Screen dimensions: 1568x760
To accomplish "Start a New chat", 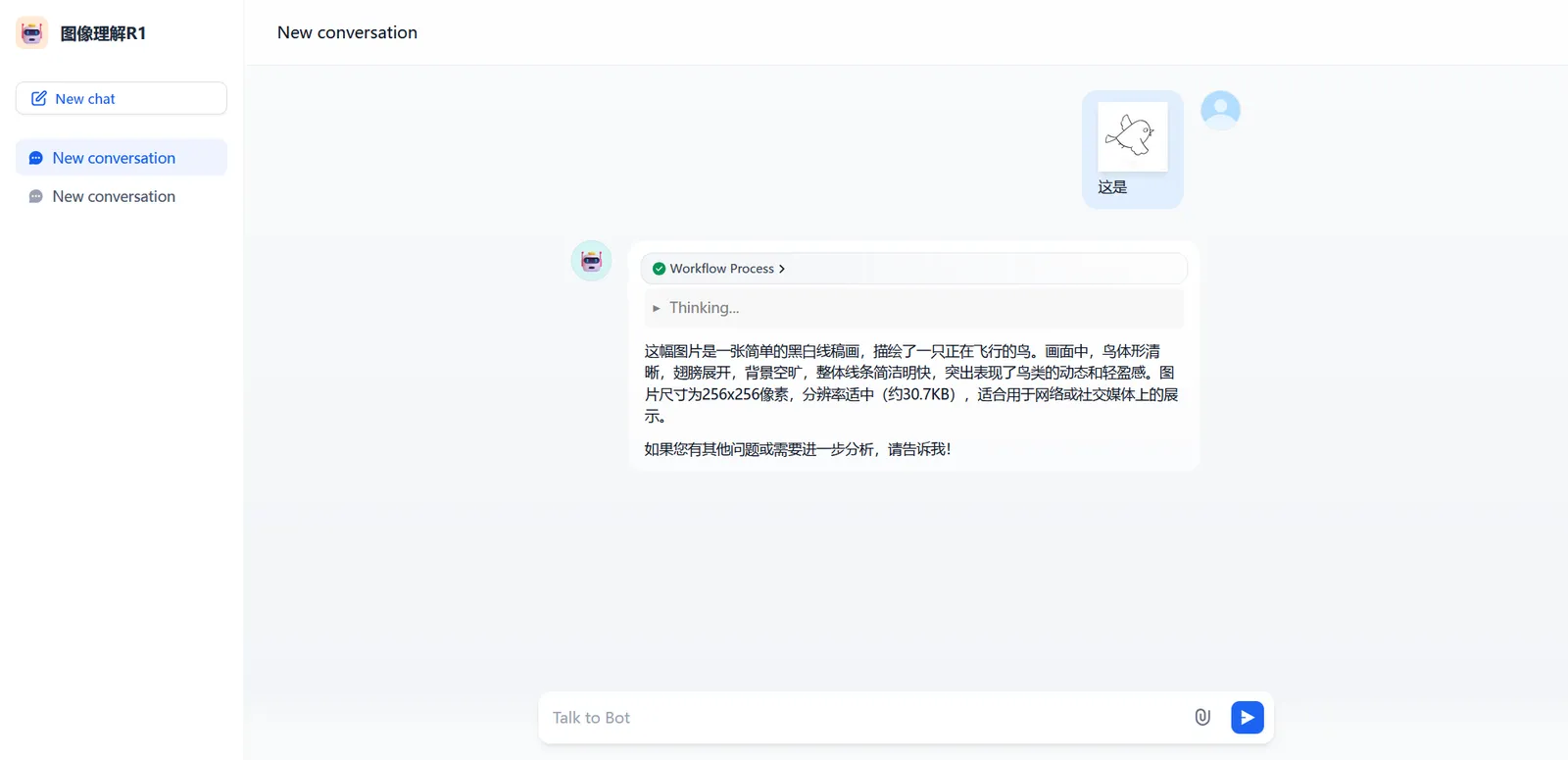I will (x=122, y=98).
